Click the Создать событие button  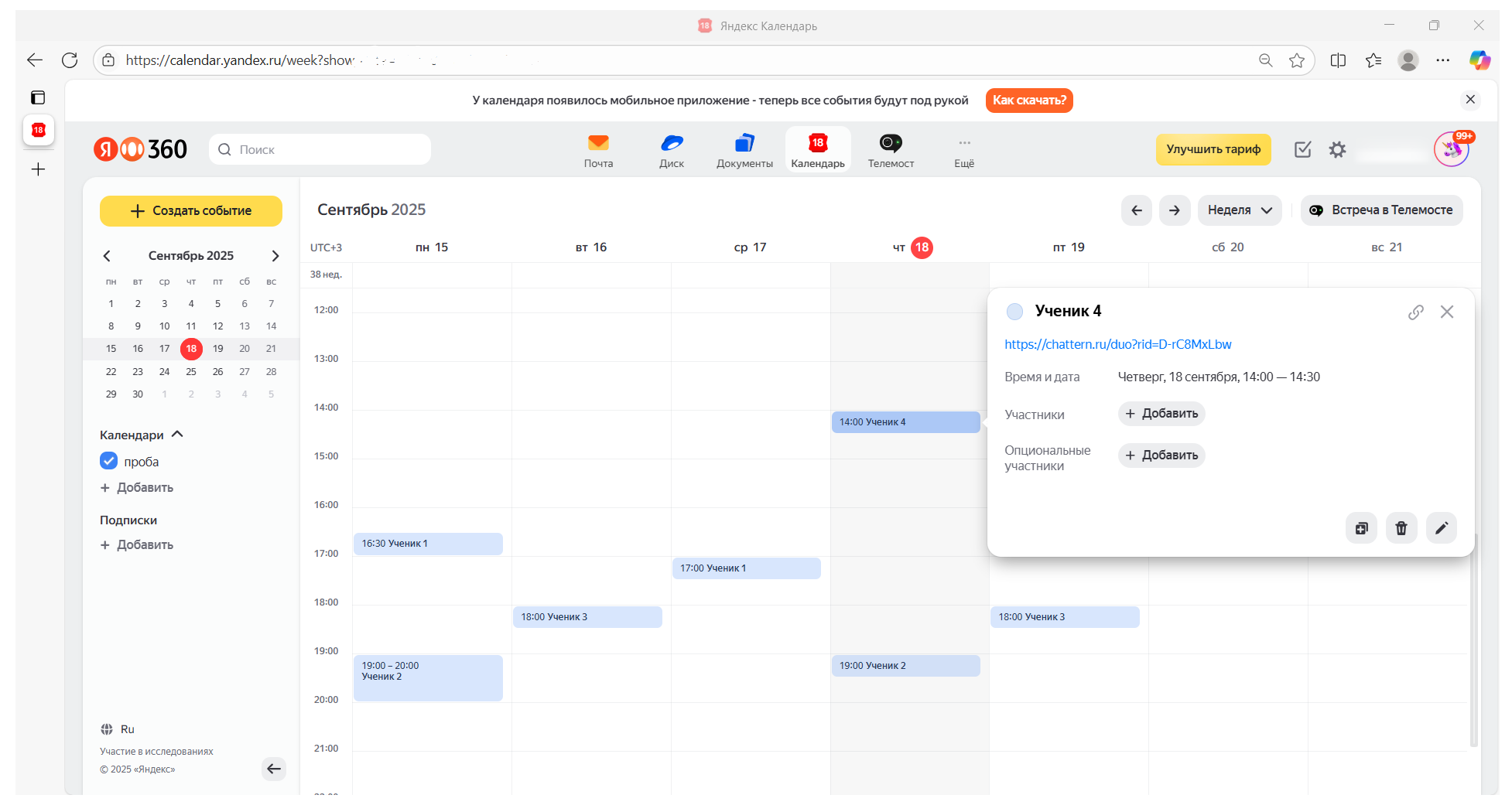coord(190,211)
